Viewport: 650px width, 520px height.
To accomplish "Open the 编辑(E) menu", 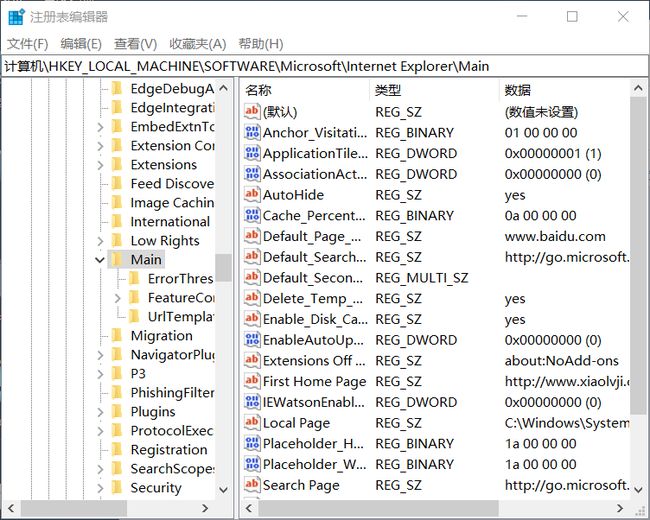I will 81,44.
